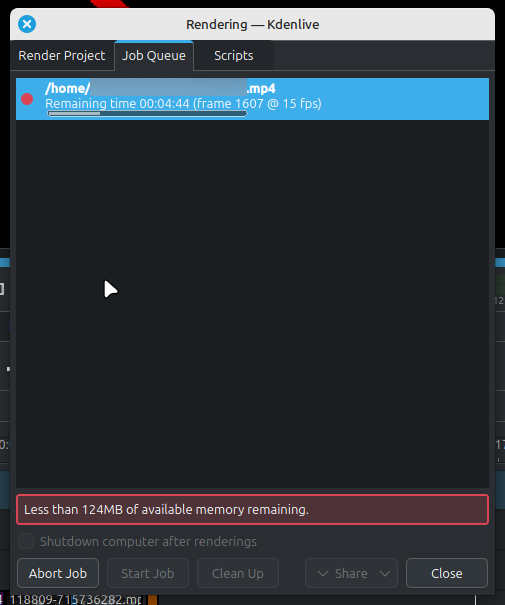The height and width of the screenshot is (605, 505).
Task: Toggle Shutdown computer after renderings checkbox
Action: point(26,541)
